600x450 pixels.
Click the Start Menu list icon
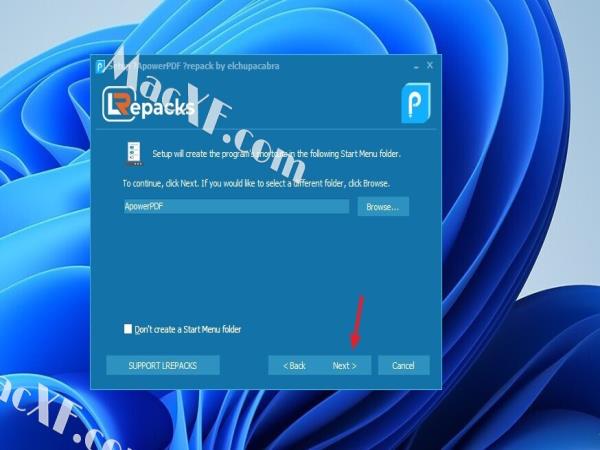tap(134, 153)
